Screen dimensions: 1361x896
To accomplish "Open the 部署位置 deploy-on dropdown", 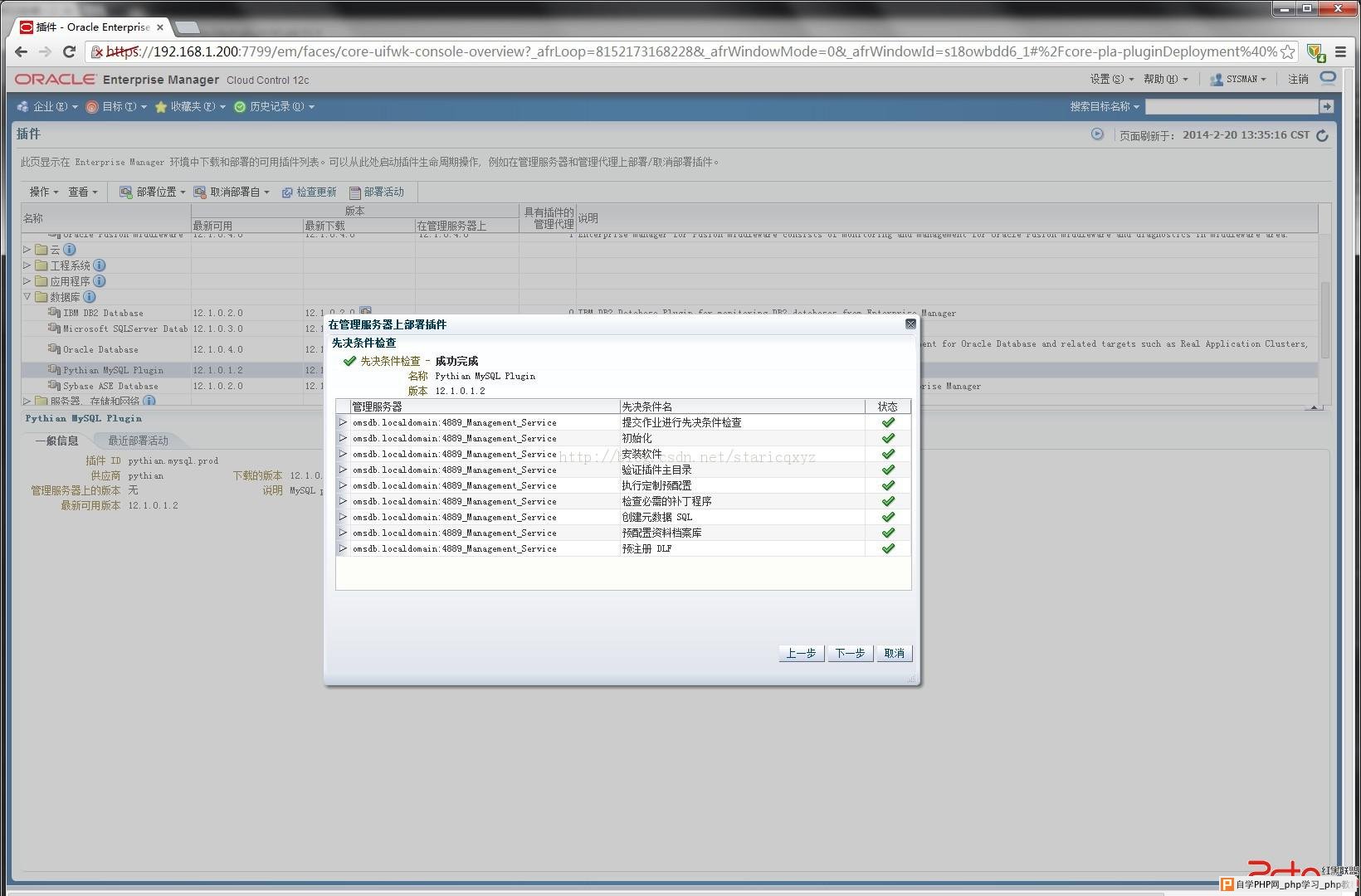I will (153, 192).
